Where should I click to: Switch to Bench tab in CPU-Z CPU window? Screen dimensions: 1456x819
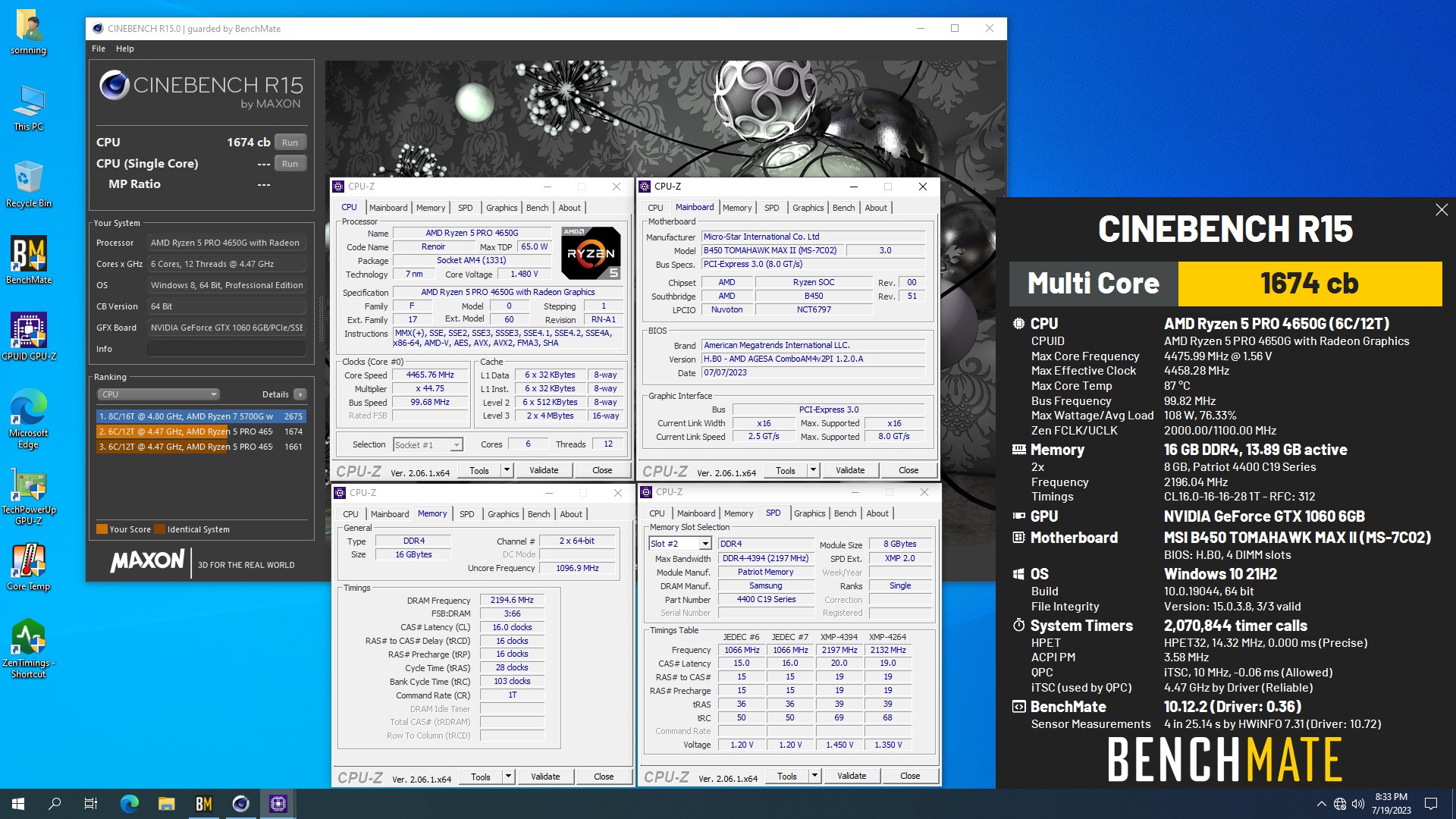point(538,208)
